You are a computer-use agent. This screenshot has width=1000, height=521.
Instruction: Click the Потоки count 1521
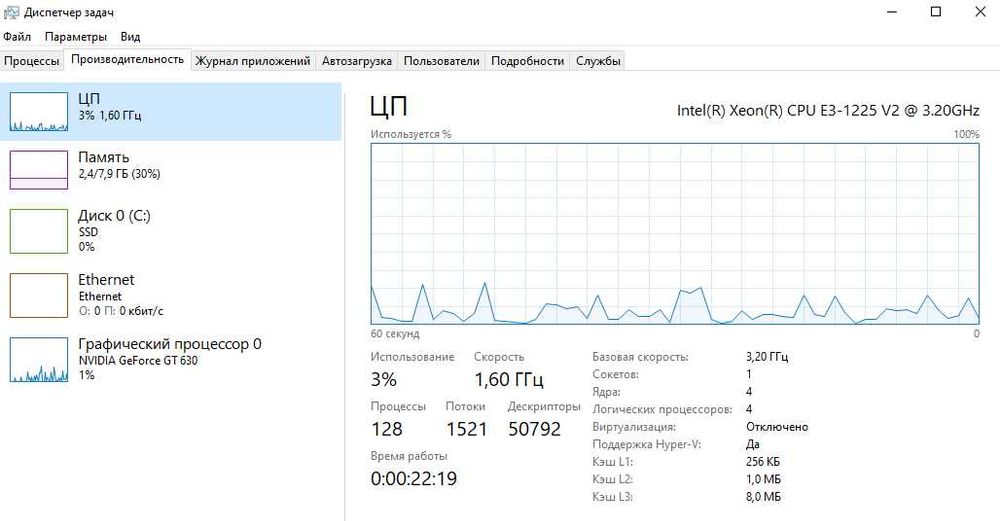[x=467, y=429]
